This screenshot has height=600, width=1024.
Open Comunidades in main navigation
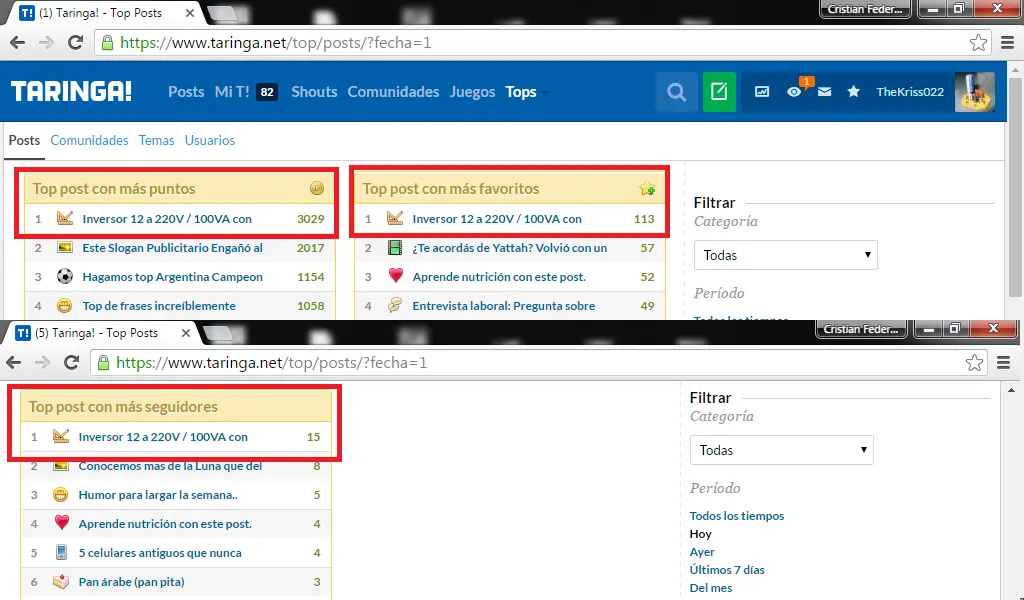pyautogui.click(x=393, y=92)
